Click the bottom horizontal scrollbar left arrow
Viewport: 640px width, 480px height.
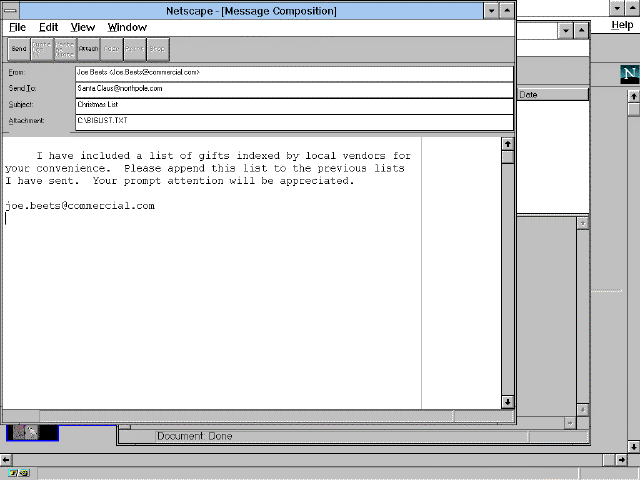click(6, 460)
